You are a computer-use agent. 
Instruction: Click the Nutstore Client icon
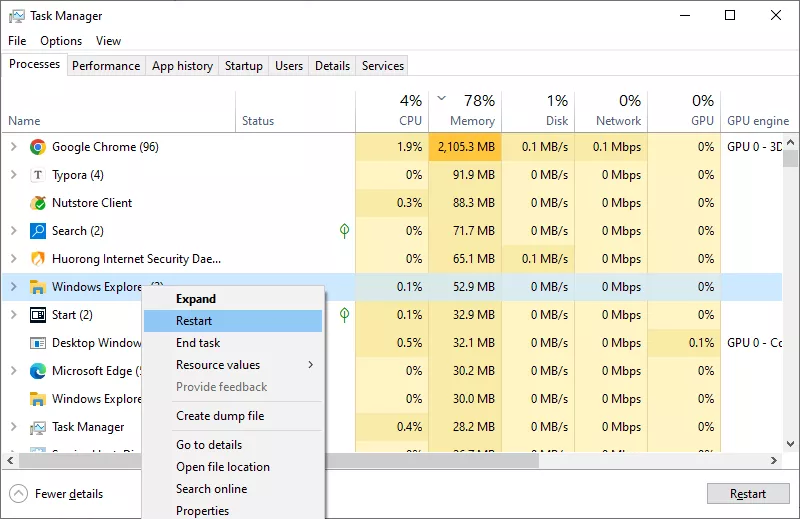coord(38,203)
